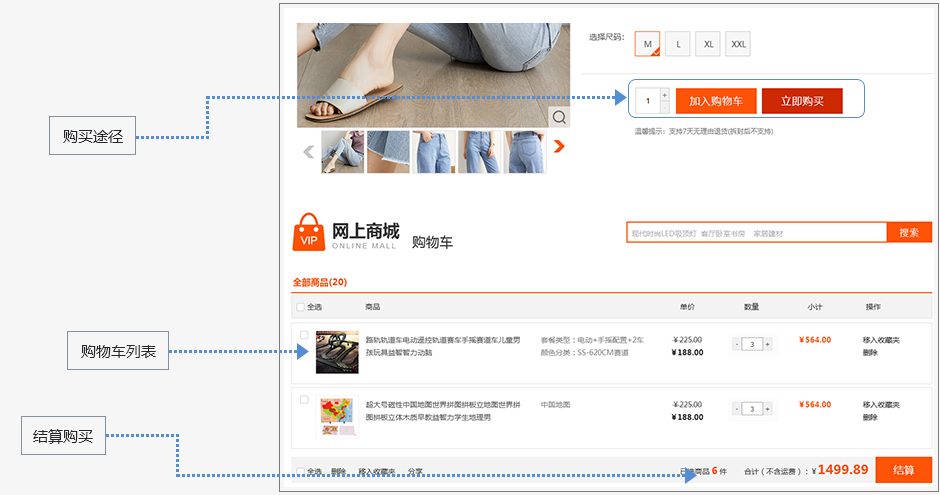Select size XXL
The height and width of the screenshot is (495, 940).
738,44
